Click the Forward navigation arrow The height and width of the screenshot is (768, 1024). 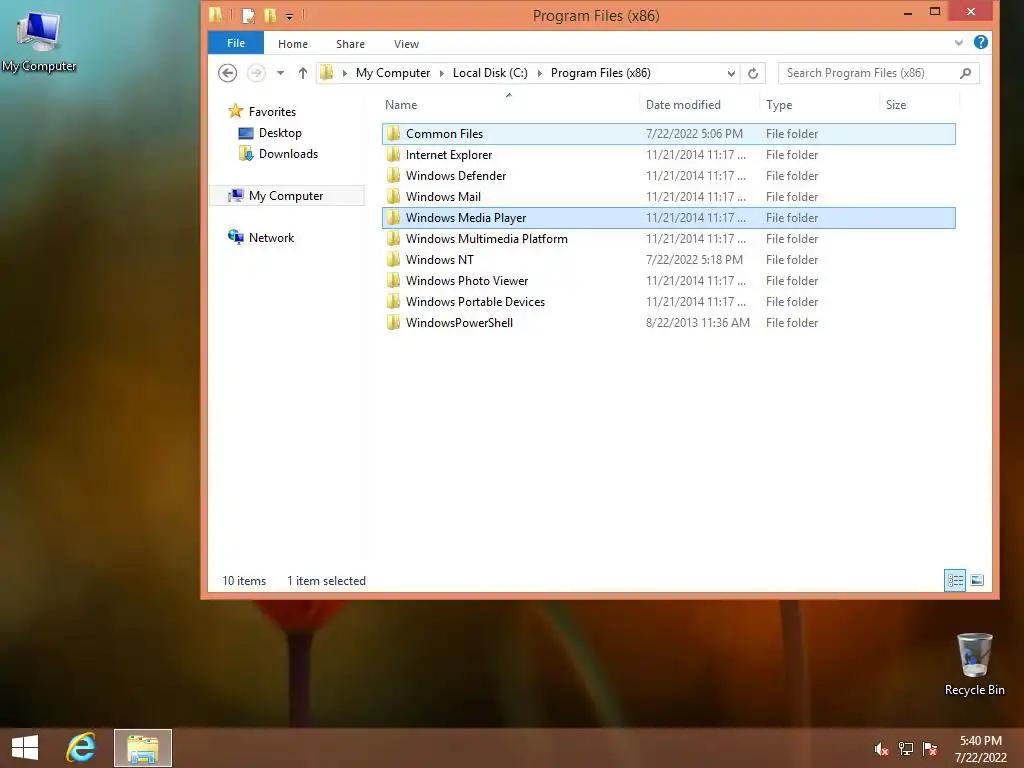click(256, 72)
